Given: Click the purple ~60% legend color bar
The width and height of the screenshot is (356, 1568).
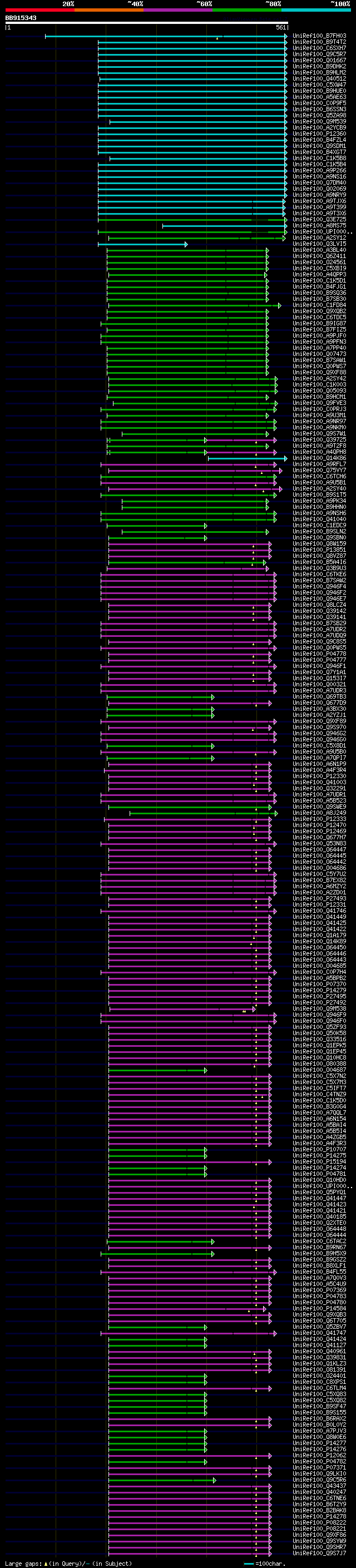Looking at the screenshot, I should [177, 10].
